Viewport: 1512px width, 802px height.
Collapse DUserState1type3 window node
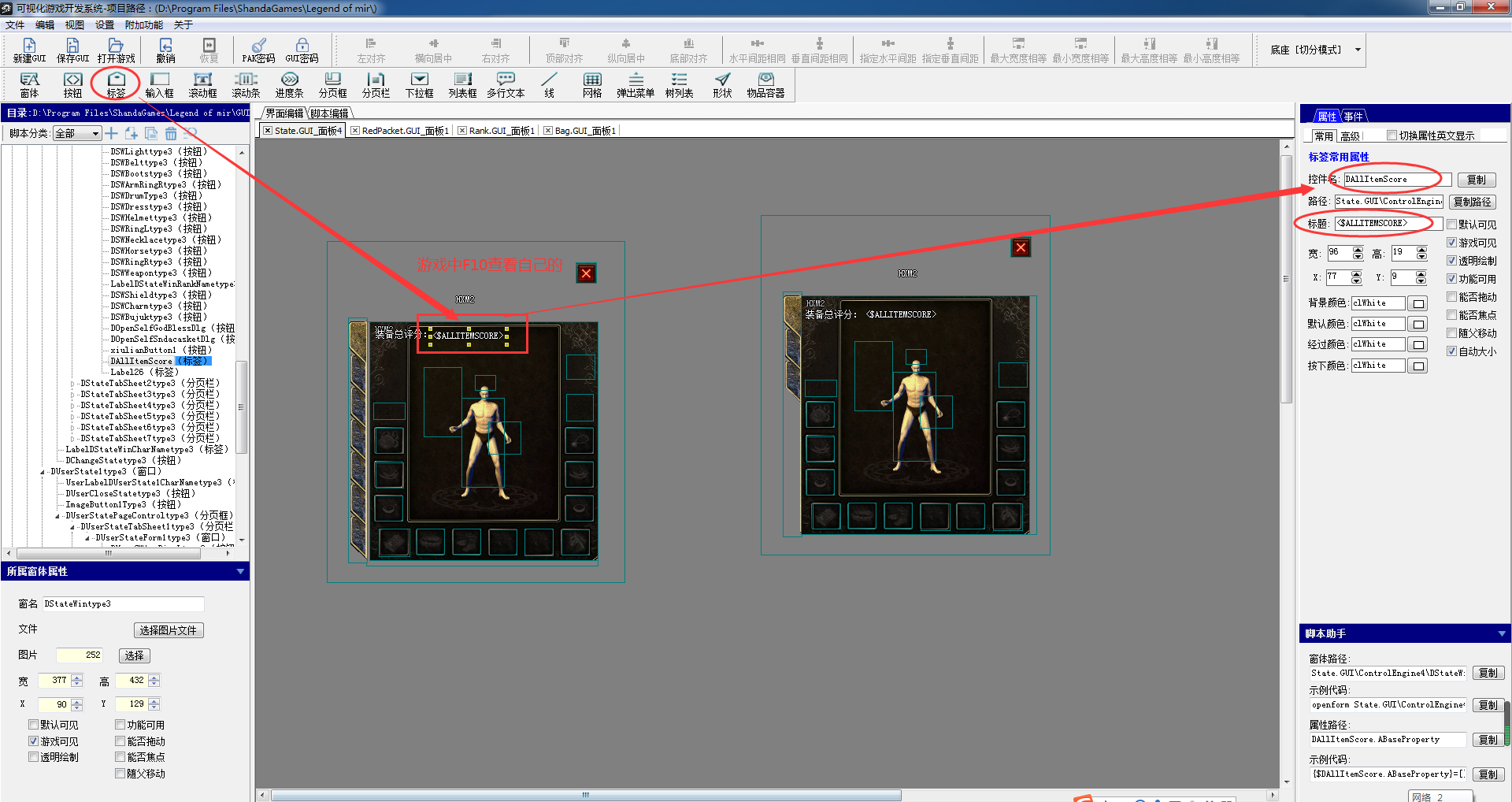pyautogui.click(x=43, y=472)
